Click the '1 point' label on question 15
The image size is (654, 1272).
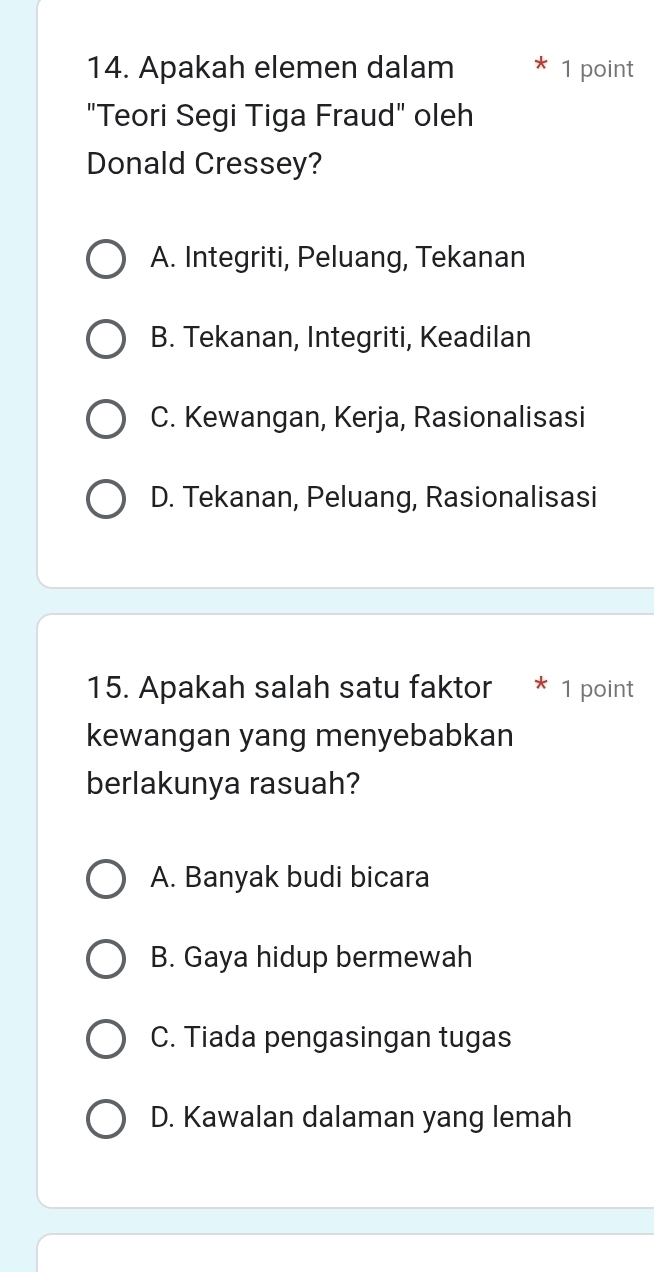pyautogui.click(x=597, y=689)
